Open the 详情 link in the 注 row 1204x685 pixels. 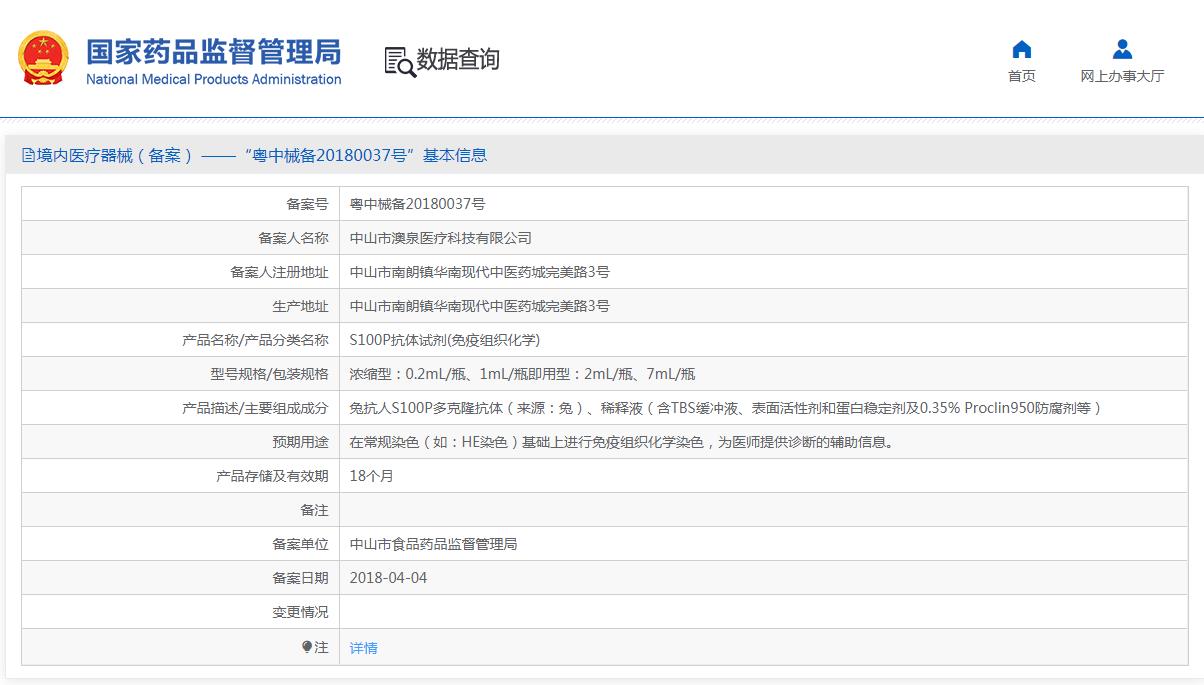coord(364,648)
